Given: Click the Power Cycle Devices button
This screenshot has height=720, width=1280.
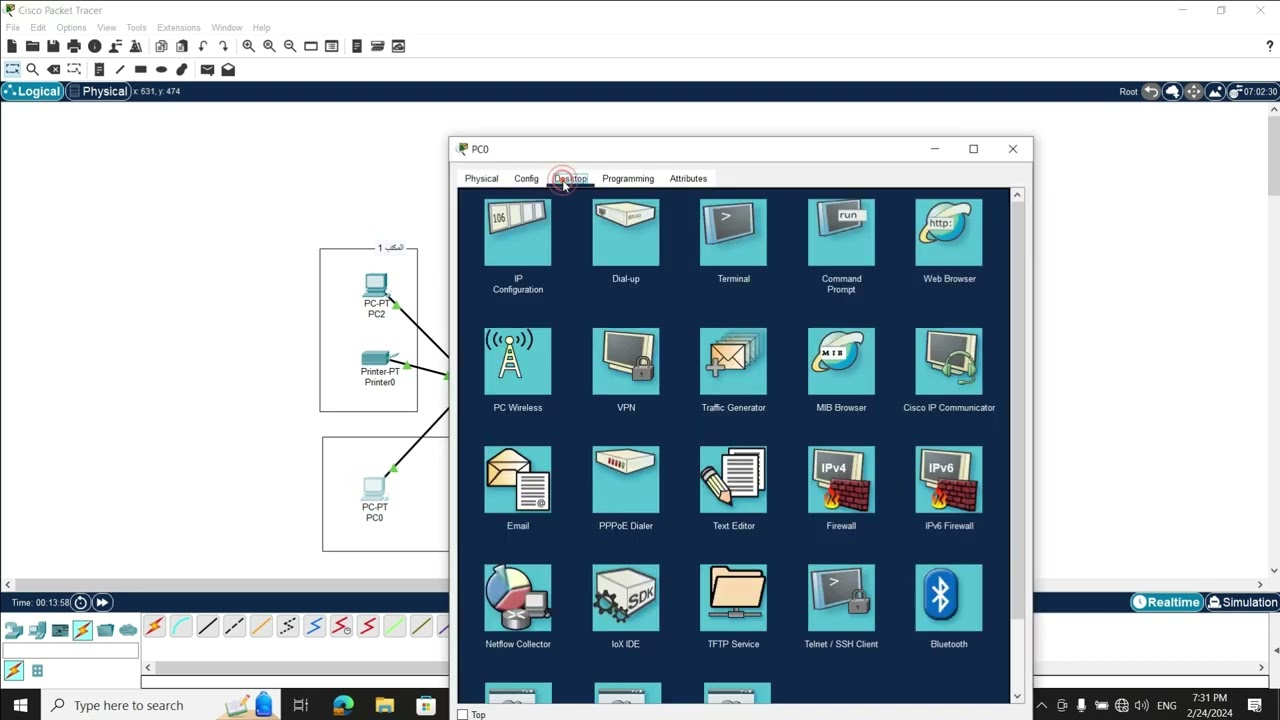Looking at the screenshot, I should click(81, 602).
